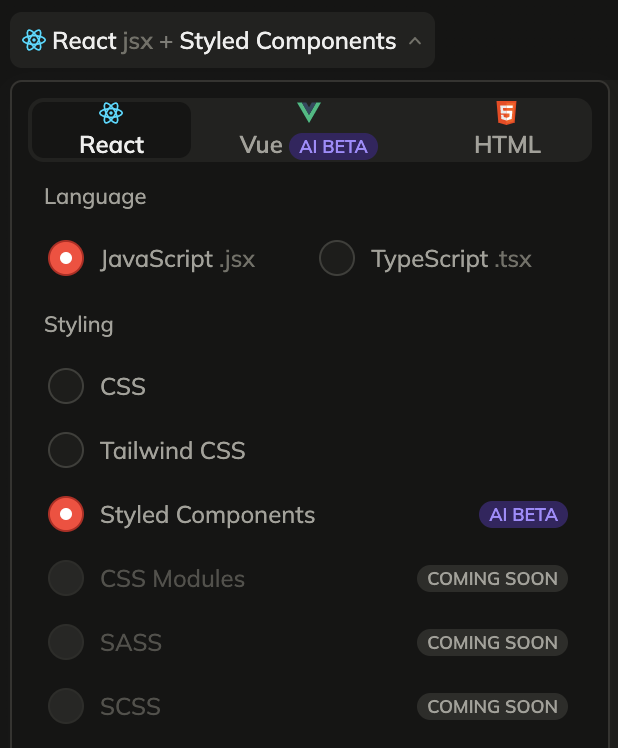Screen dimensions: 618x748
Task: Click the Vue logo icon
Action: click(308, 112)
